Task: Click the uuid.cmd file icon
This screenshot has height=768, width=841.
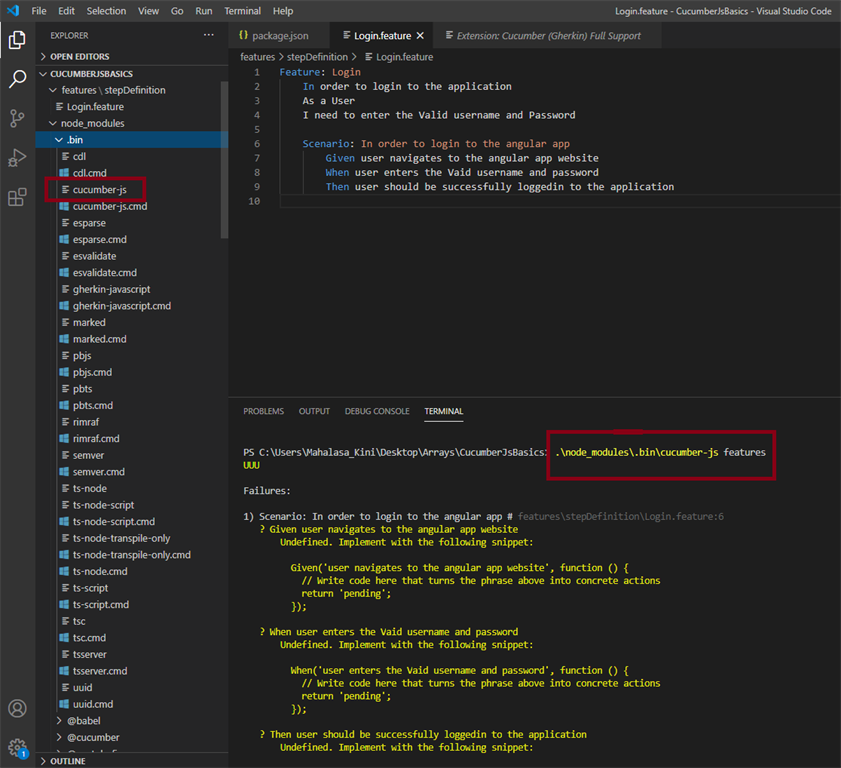Action: pyautogui.click(x=64, y=704)
